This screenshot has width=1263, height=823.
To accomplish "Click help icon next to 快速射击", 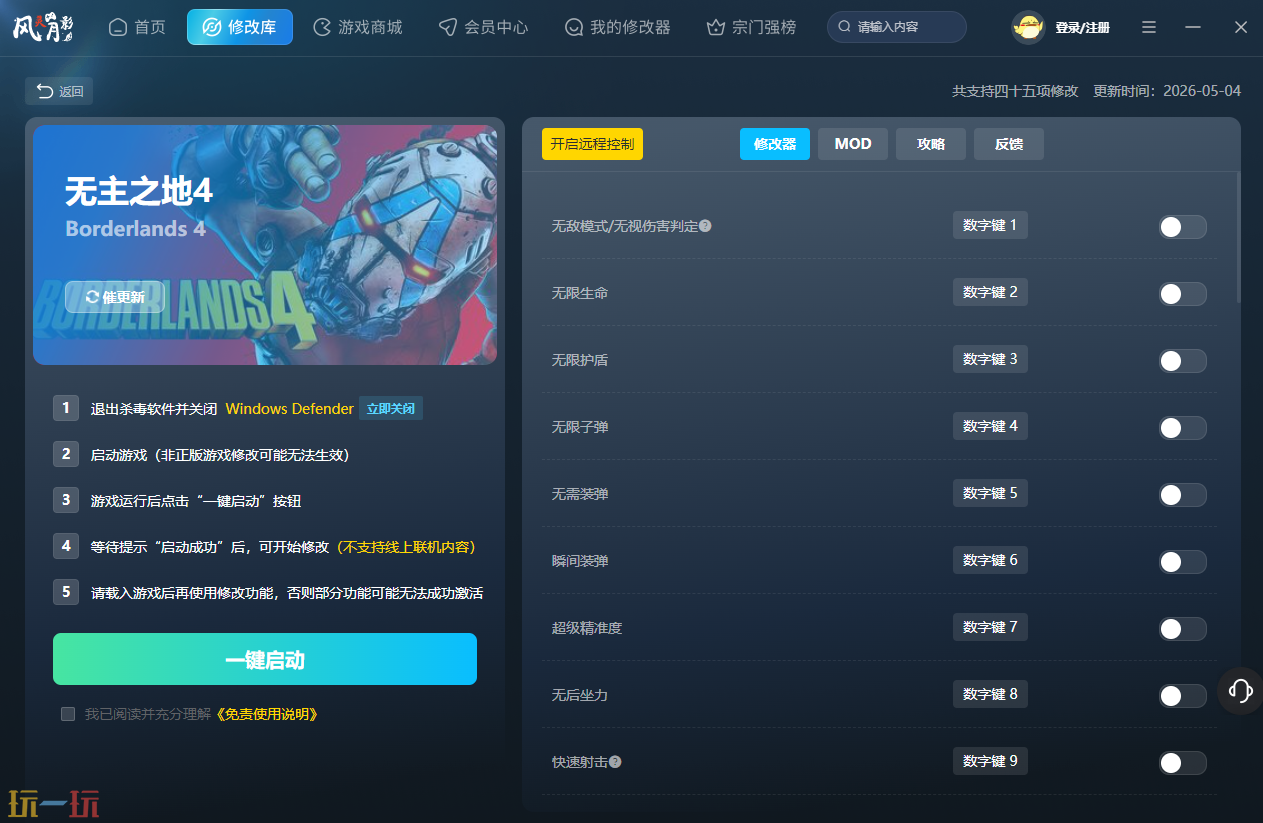I will [x=615, y=762].
